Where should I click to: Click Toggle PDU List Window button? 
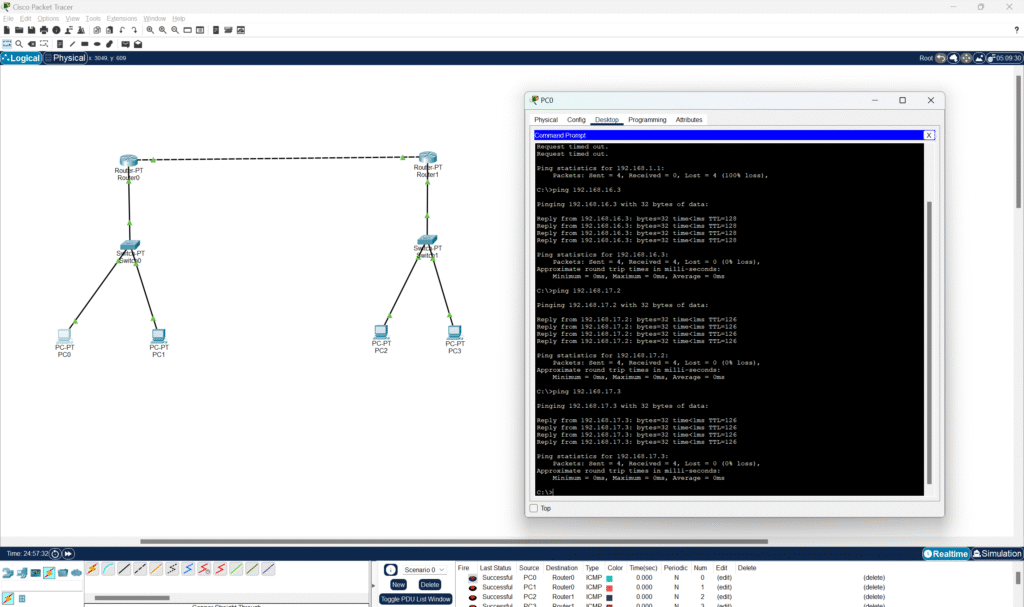(x=415, y=599)
